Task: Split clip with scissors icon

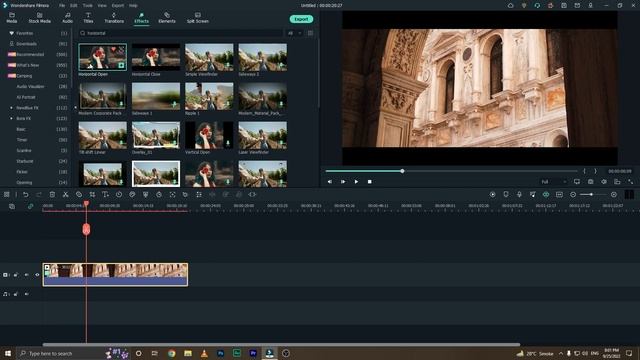Action: [65, 195]
